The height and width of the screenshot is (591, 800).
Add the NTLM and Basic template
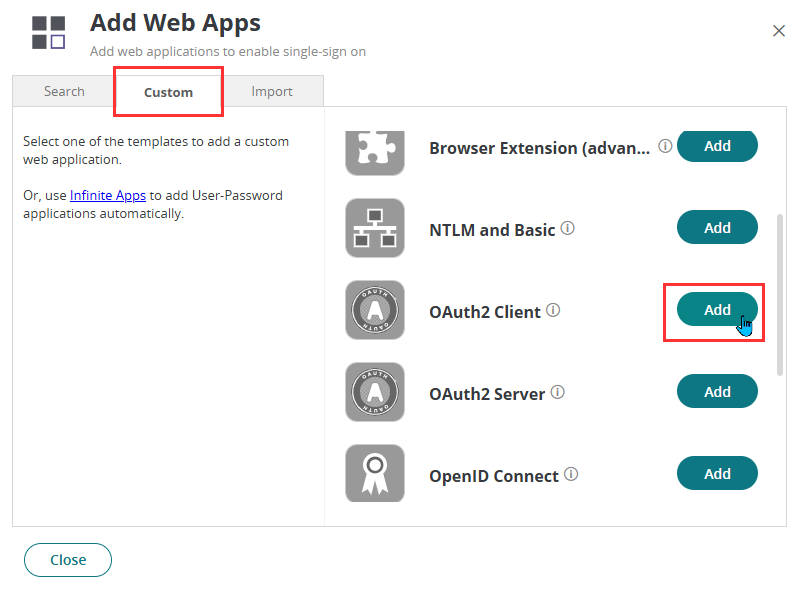[x=717, y=227]
